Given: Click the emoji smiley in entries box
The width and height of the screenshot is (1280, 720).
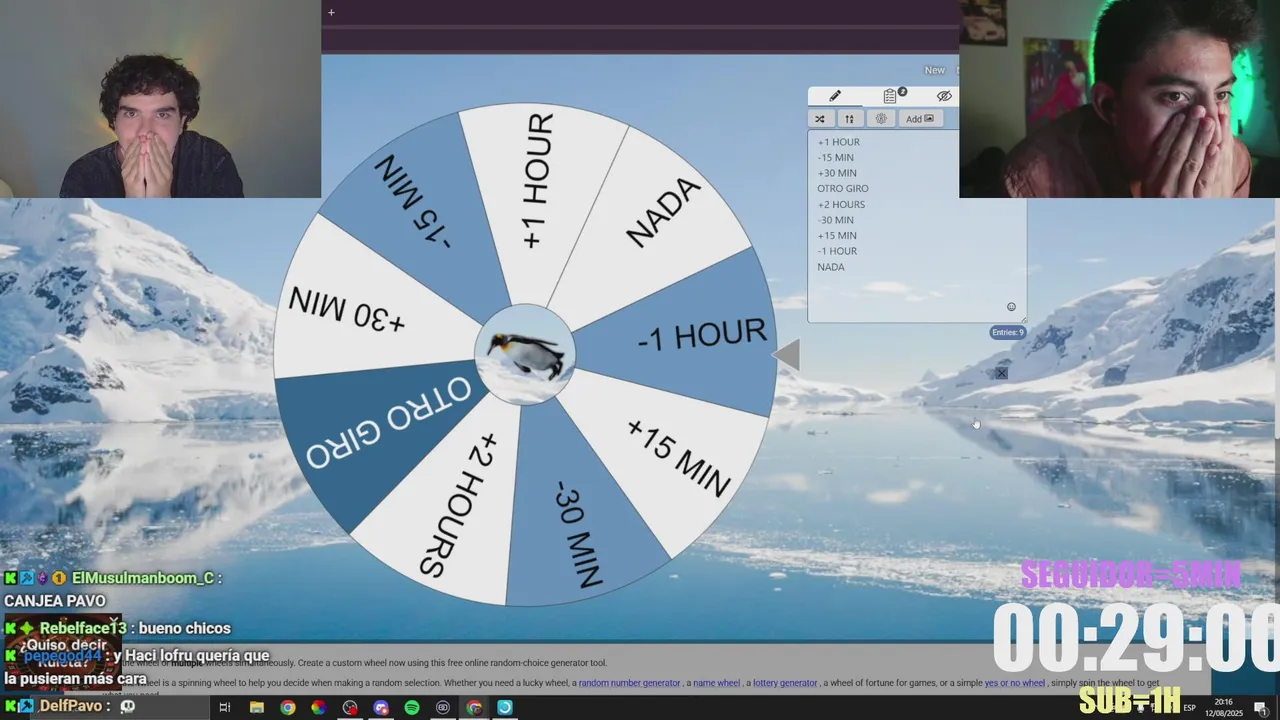Looking at the screenshot, I should pos(1011,307).
